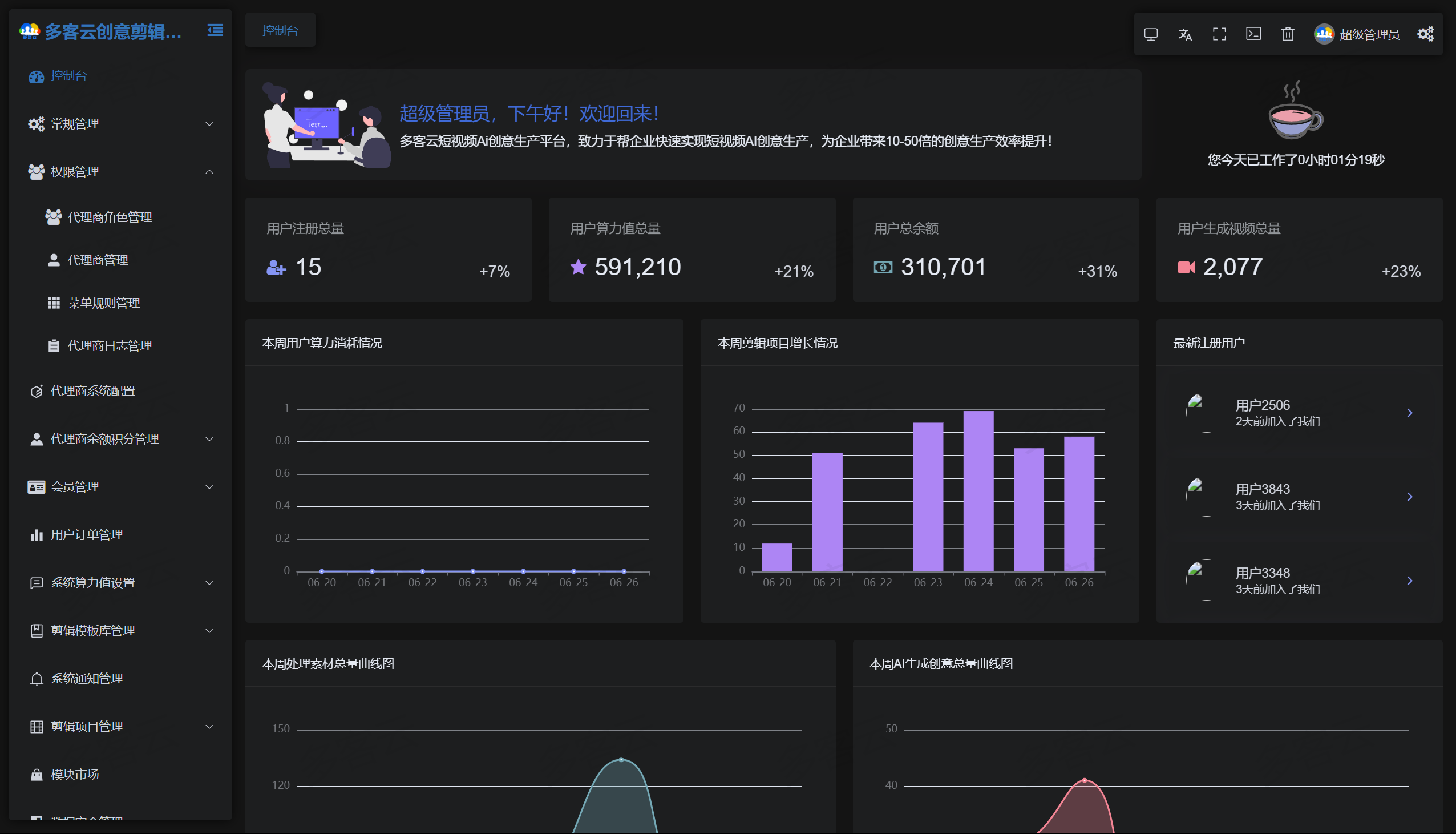Open 用户2506 details arrow
This screenshot has height=834, width=1456.
tap(1410, 413)
